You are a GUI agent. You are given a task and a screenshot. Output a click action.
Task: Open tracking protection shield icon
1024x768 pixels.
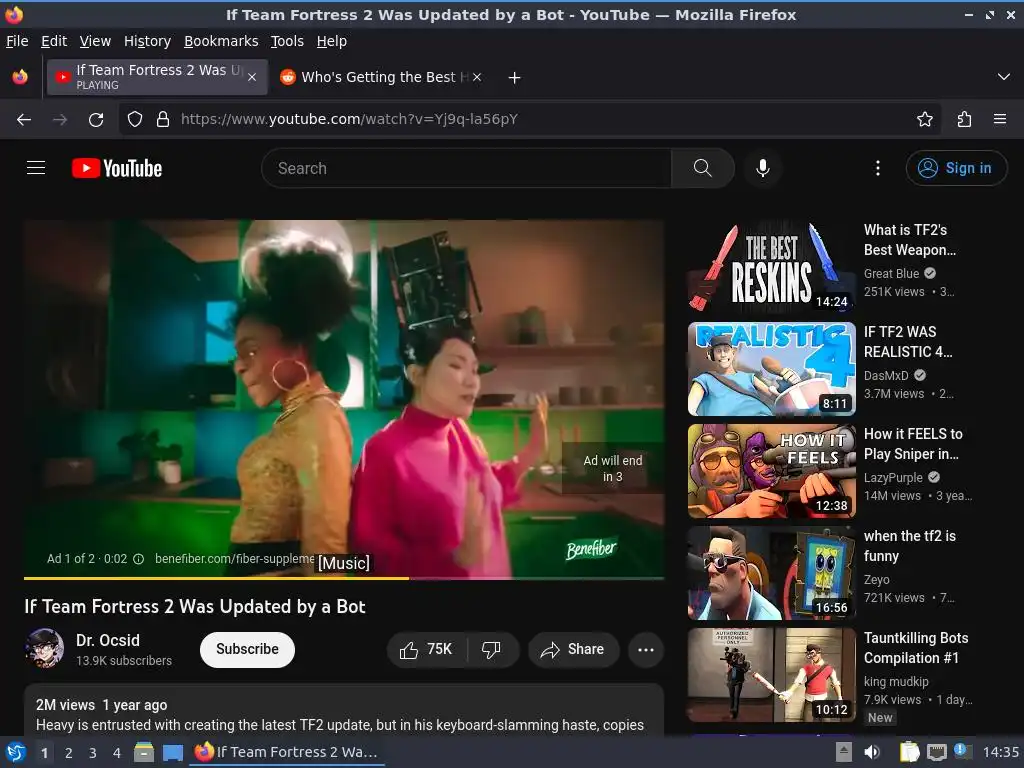point(135,120)
